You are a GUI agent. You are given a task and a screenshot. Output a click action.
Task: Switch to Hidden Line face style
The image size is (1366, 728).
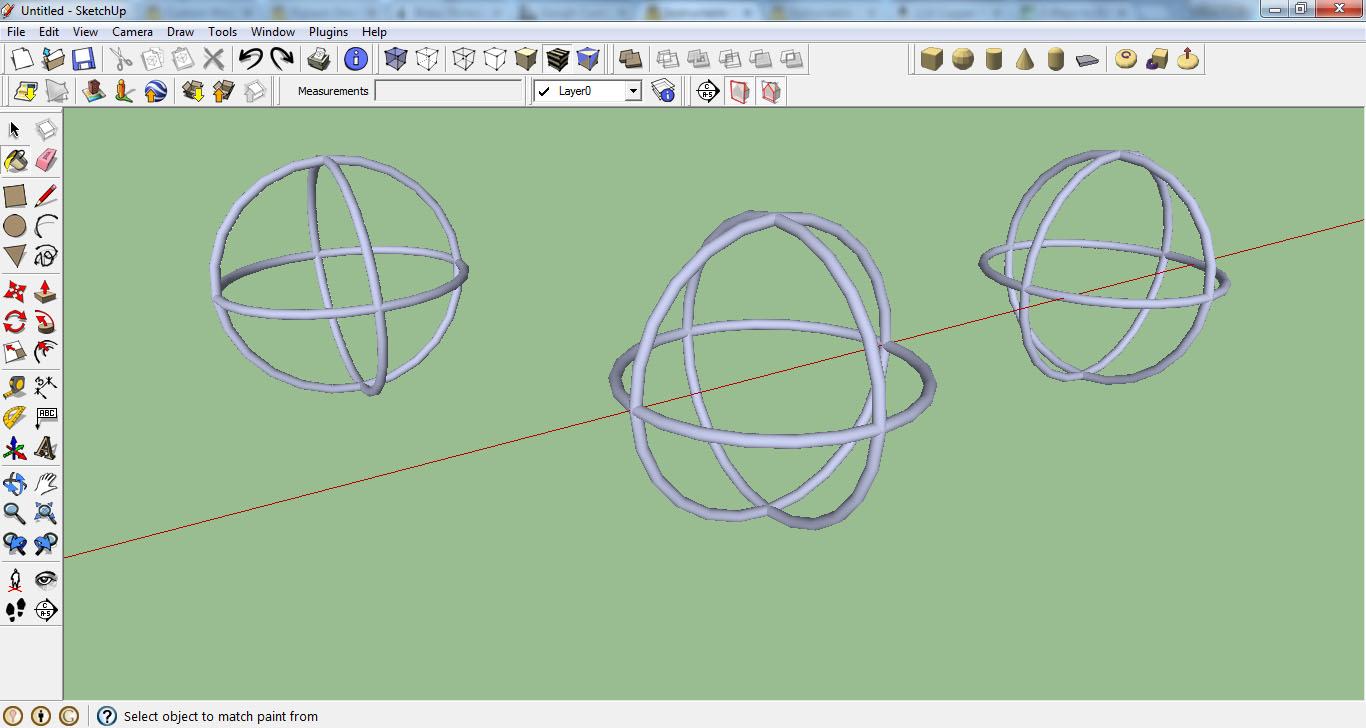[495, 59]
